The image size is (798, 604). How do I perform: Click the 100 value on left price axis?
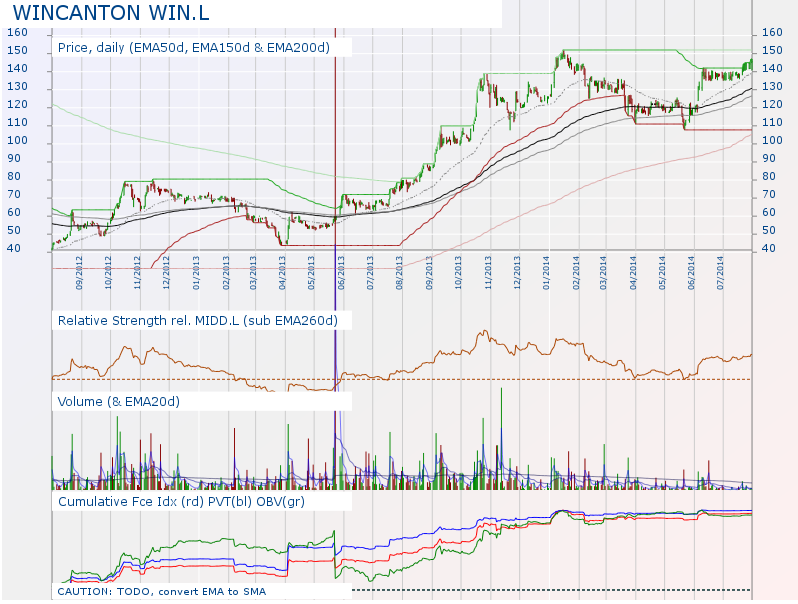17,140
